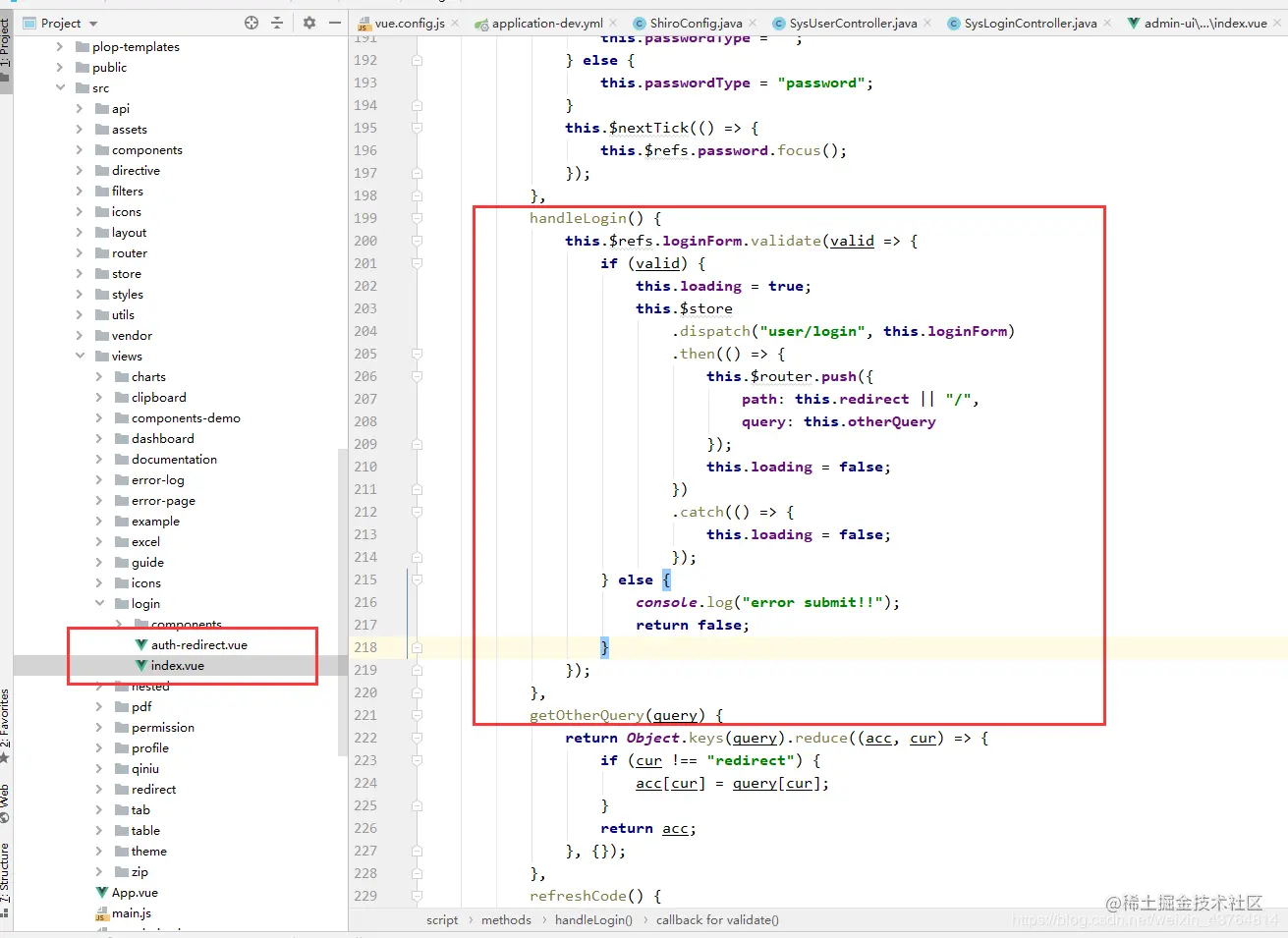Open main.js file in tree
The height and width of the screenshot is (938, 1288).
click(131, 912)
